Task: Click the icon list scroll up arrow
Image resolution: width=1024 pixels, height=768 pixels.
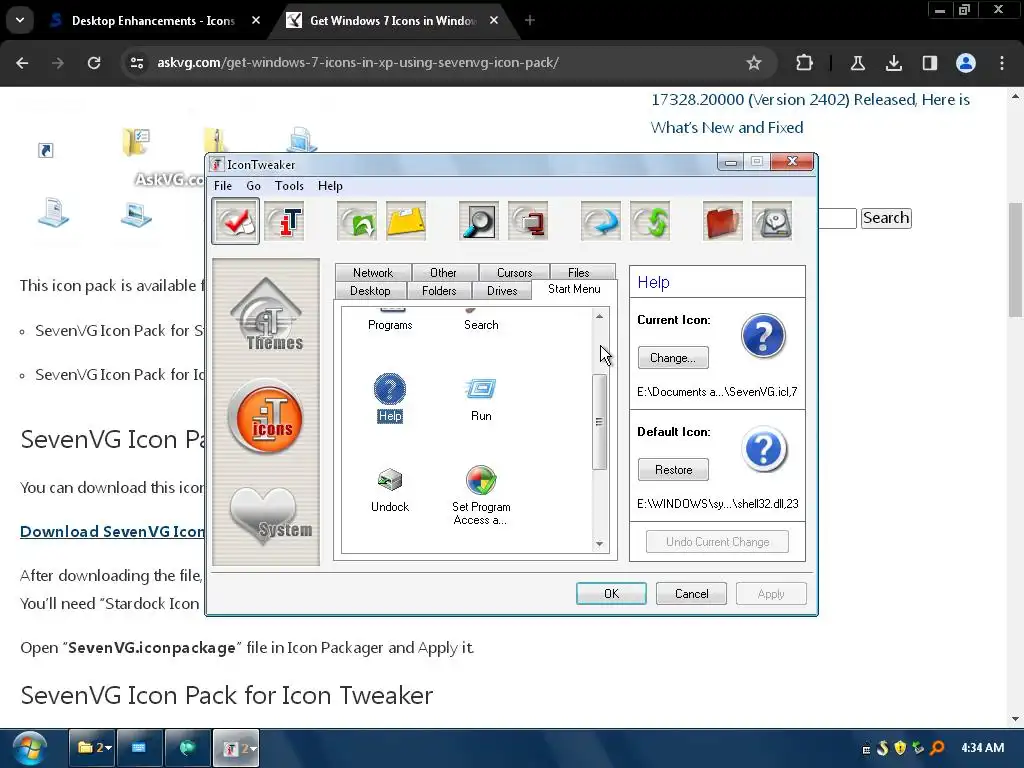Action: (600, 316)
